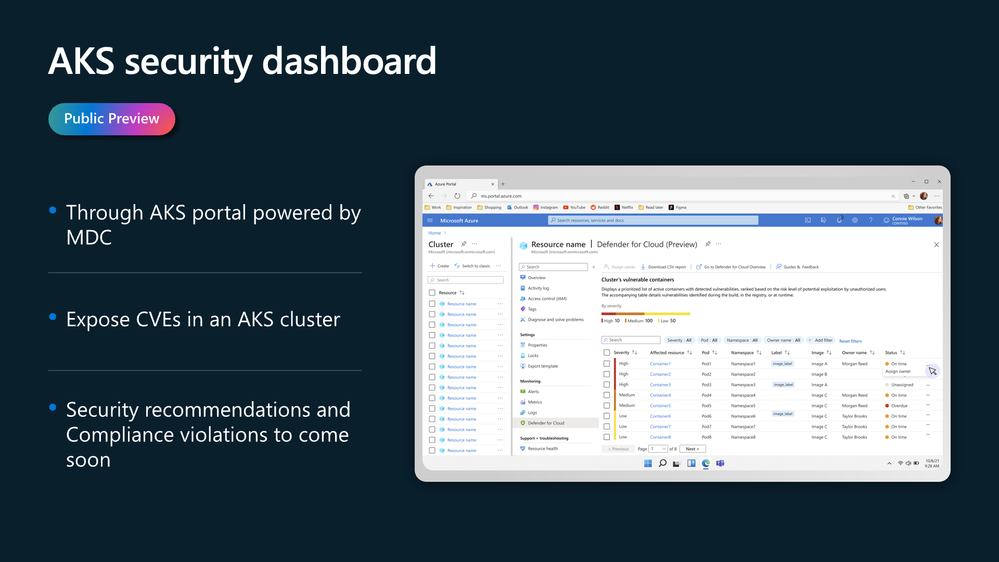Open the notifications bell in Azure header

(839, 220)
